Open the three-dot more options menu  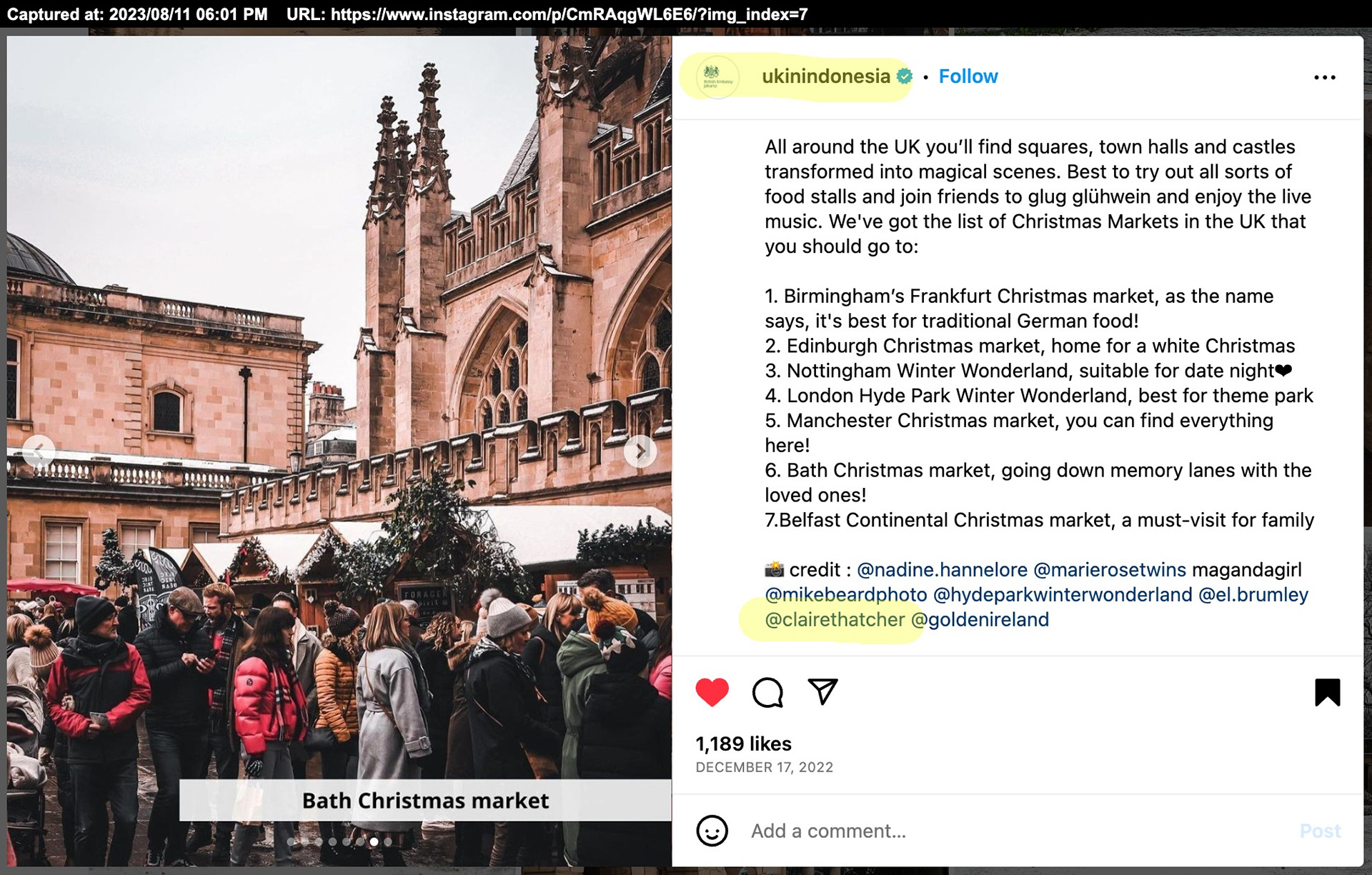(1324, 77)
